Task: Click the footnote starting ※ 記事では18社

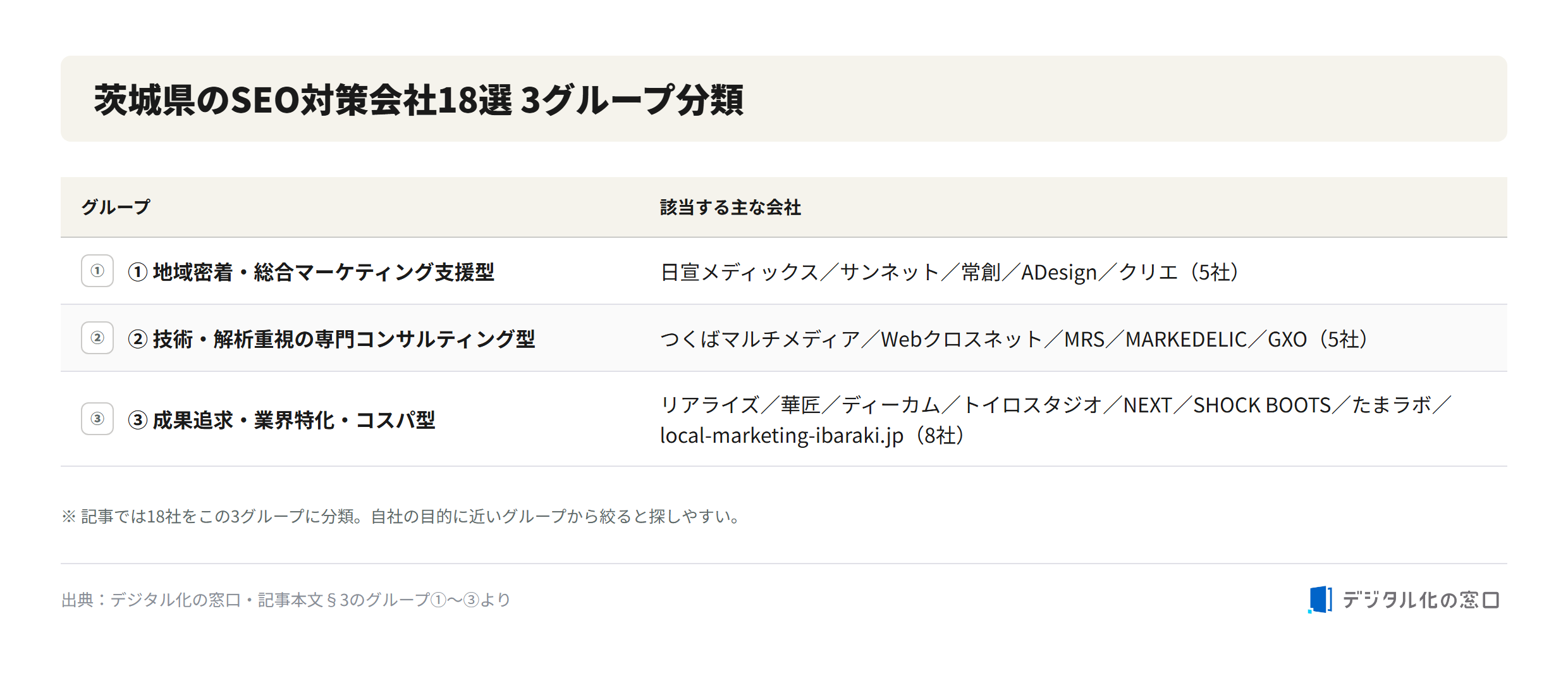Action: [402, 516]
